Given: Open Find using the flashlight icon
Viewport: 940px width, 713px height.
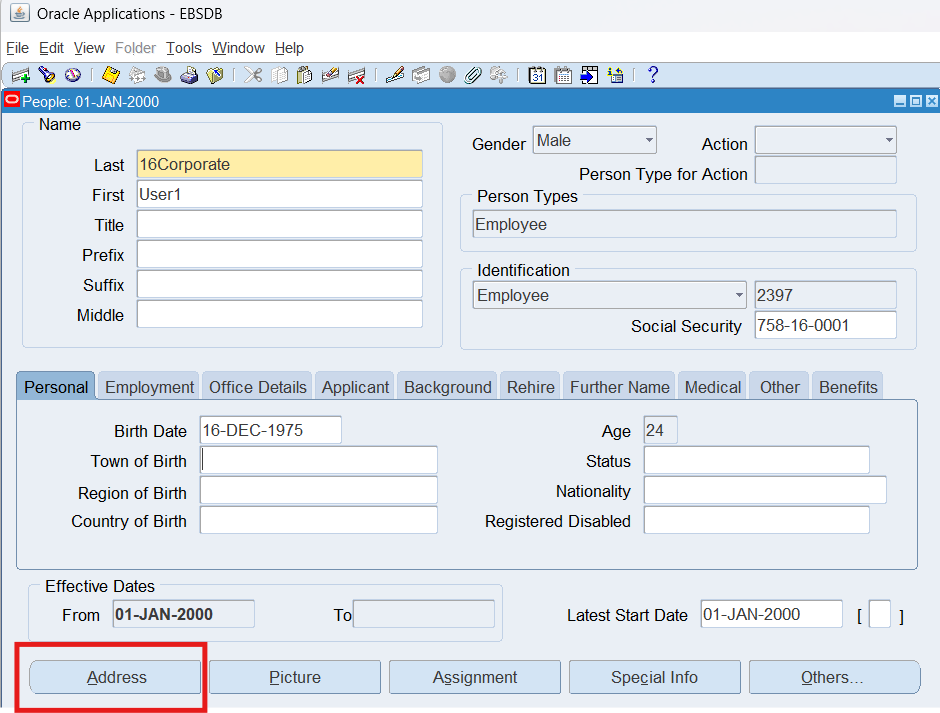Looking at the screenshot, I should (46, 75).
